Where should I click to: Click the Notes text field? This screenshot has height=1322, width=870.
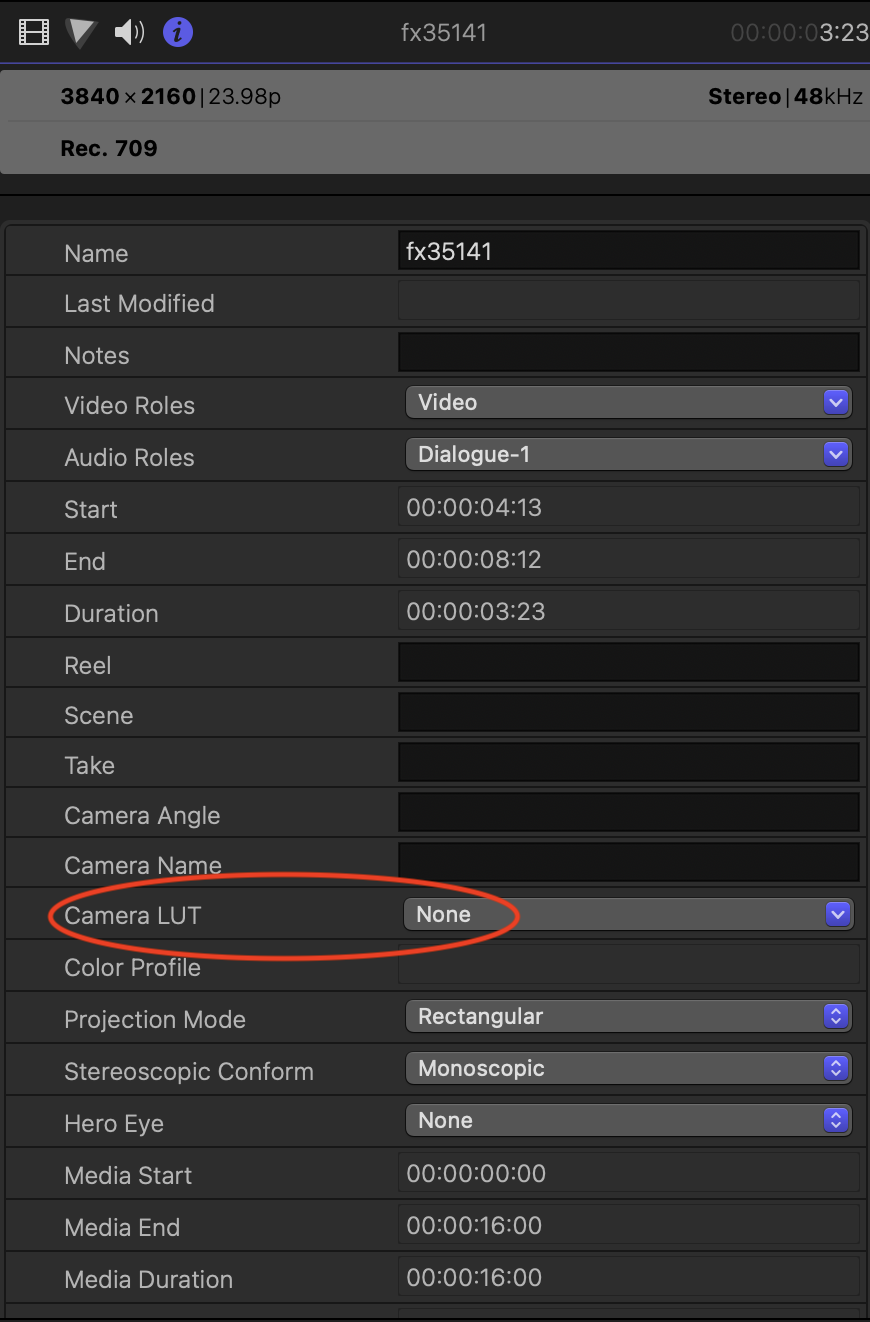coord(628,353)
